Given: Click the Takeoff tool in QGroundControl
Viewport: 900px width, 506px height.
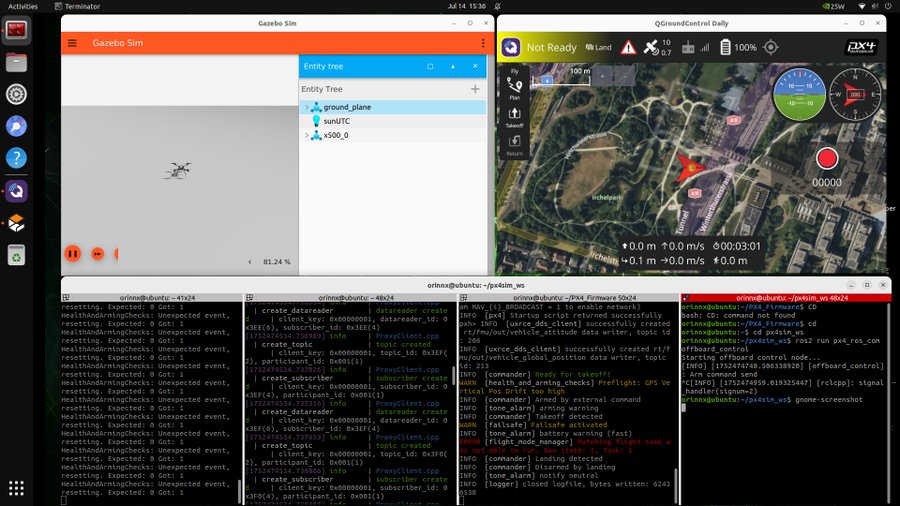Looking at the screenshot, I should pos(514,117).
